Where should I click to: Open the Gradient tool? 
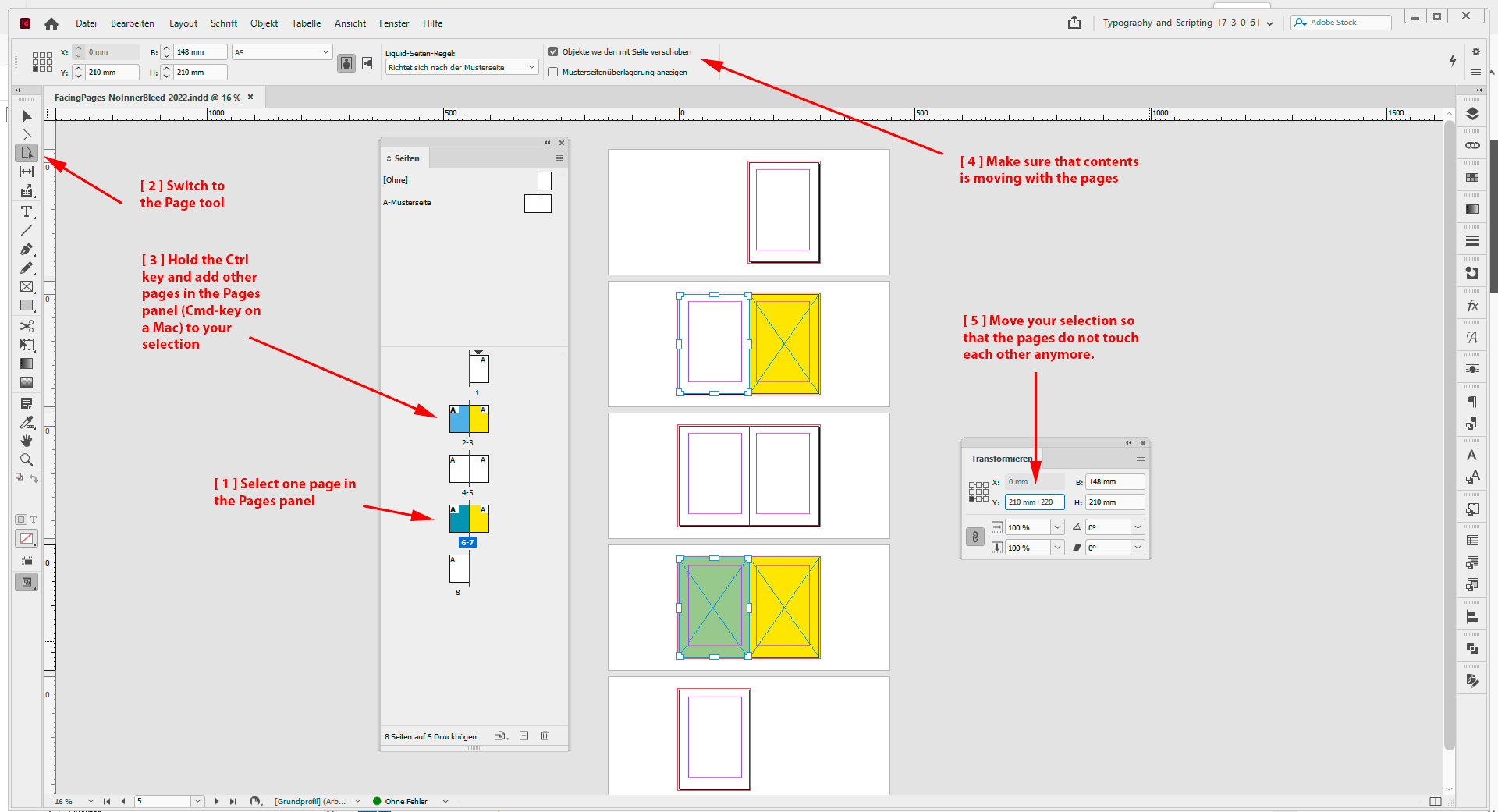click(27, 363)
